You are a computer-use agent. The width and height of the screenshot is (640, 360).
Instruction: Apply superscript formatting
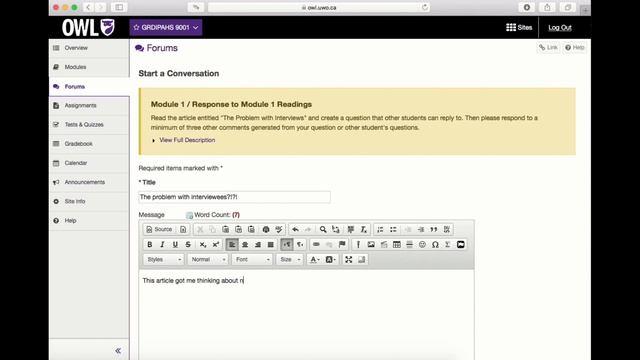tap(216, 244)
